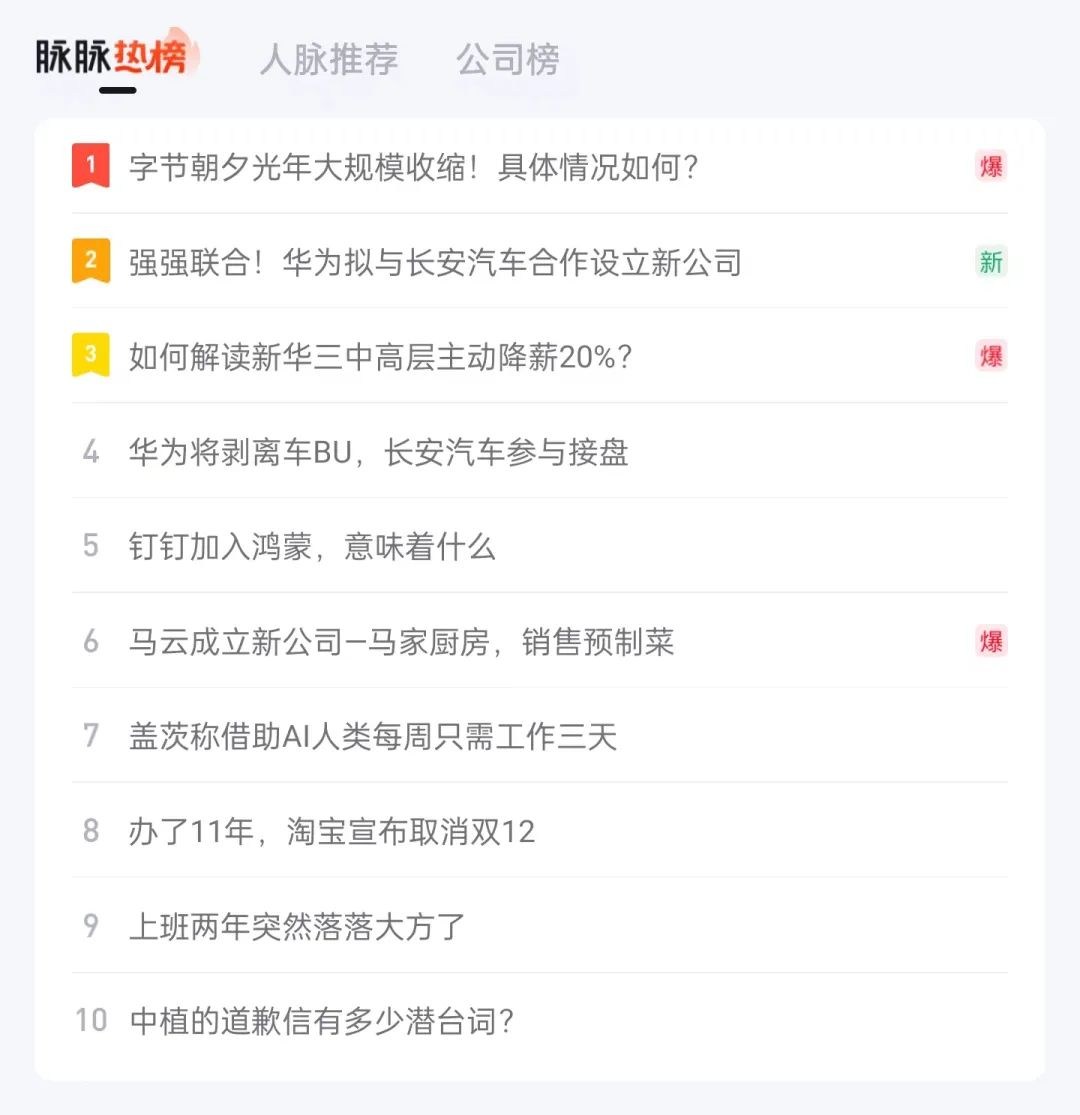1080x1115 pixels.
Task: Click the orange rank 2 badge icon
Action: [91, 261]
